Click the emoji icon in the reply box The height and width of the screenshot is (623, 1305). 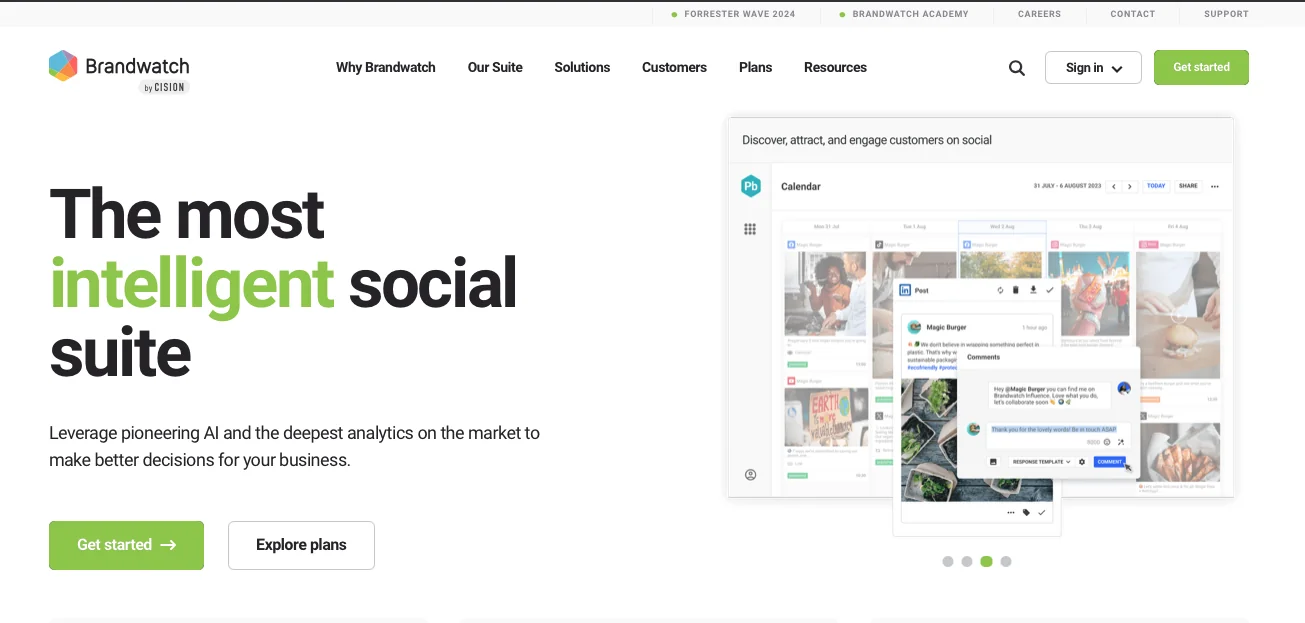(x=1107, y=442)
